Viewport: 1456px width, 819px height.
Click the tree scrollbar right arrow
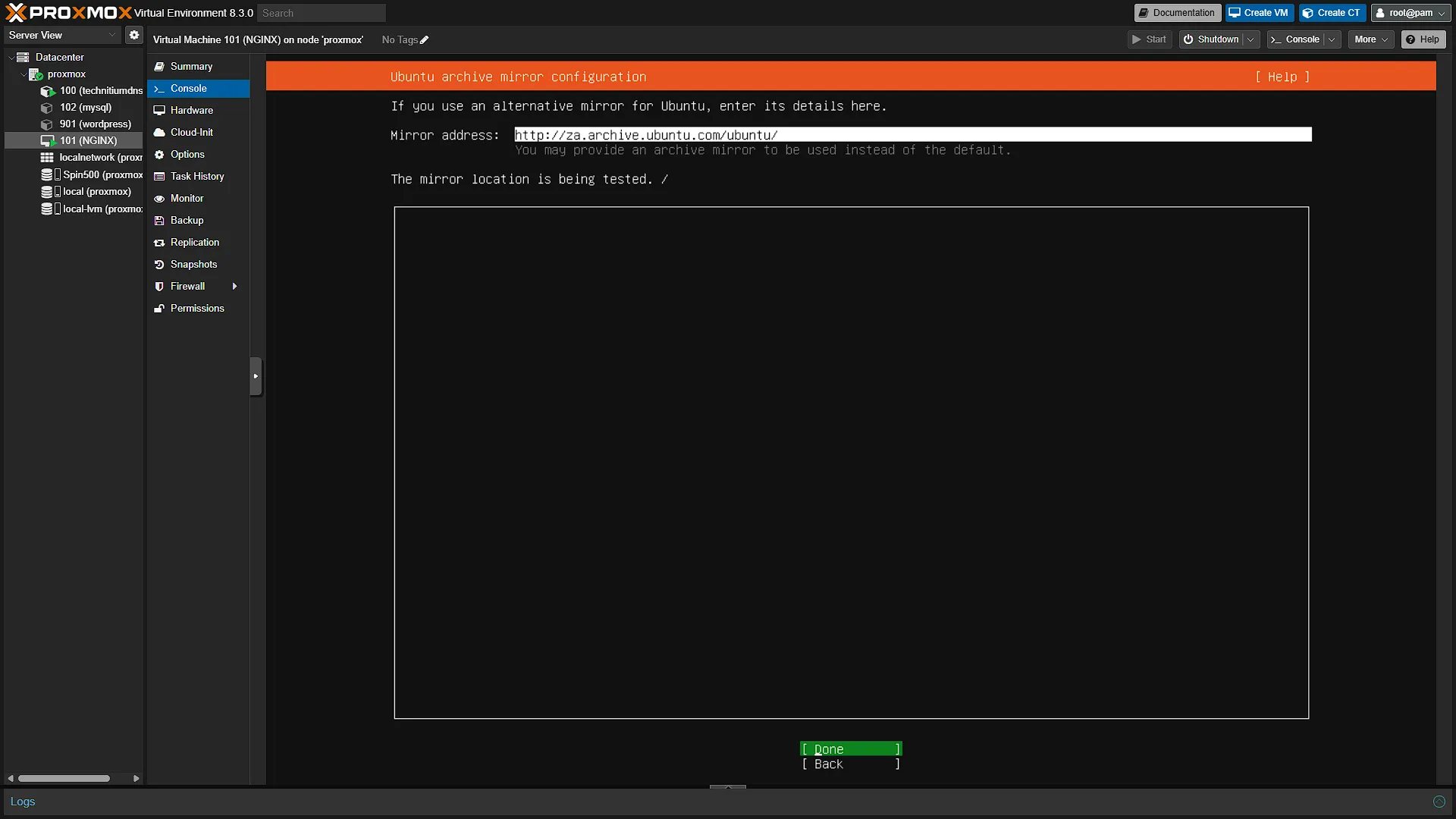pyautogui.click(x=136, y=779)
